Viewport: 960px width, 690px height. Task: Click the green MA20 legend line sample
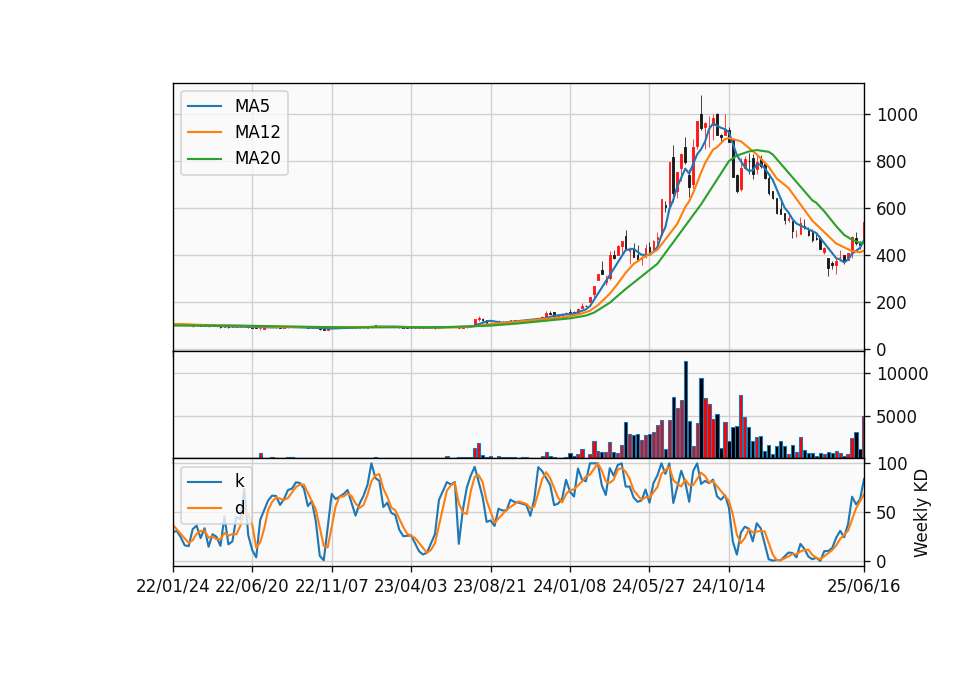(x=204, y=158)
